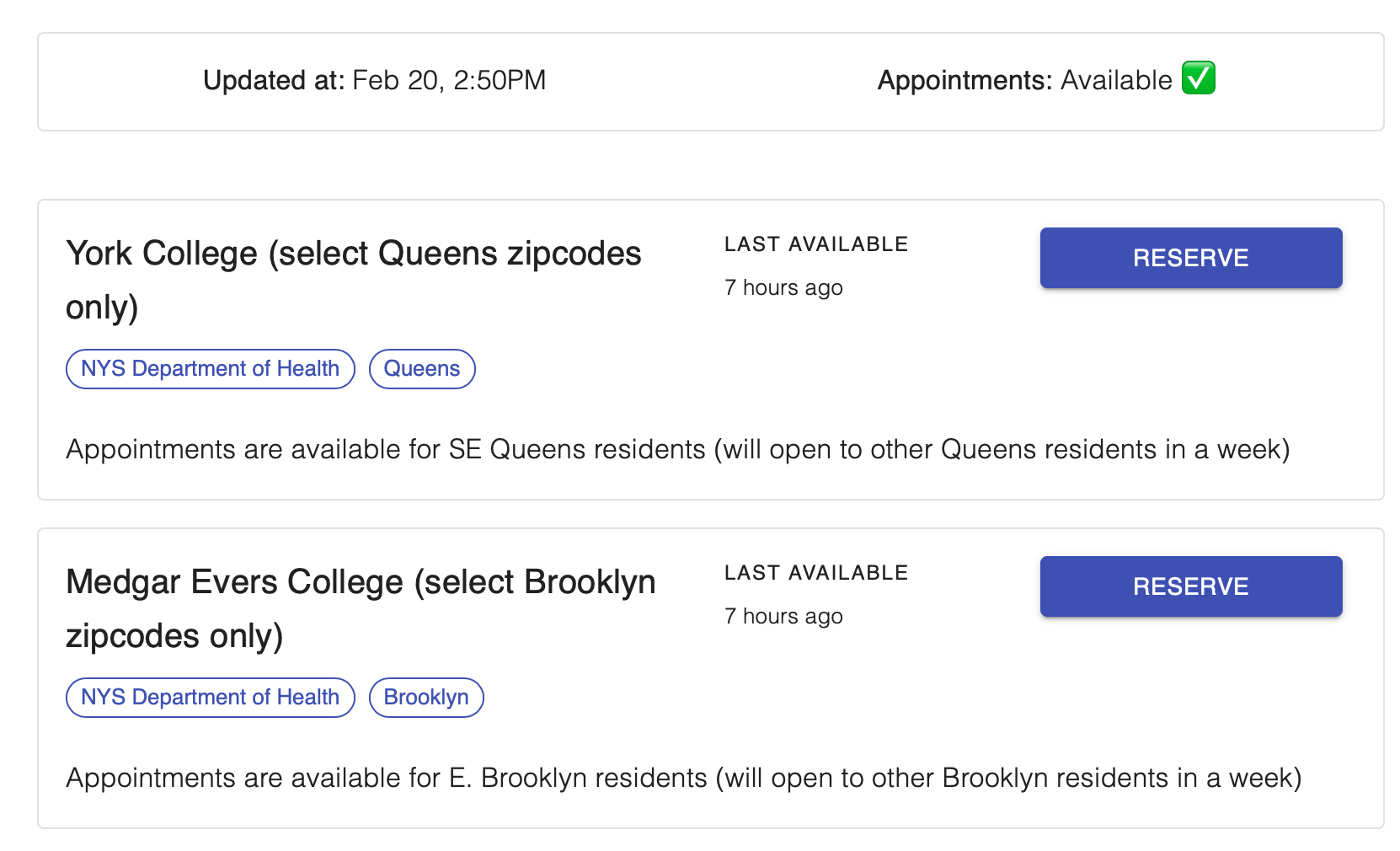Screen dimensions: 1400x851
Task: Click the SE Queens residents availability note
Action: [678, 449]
